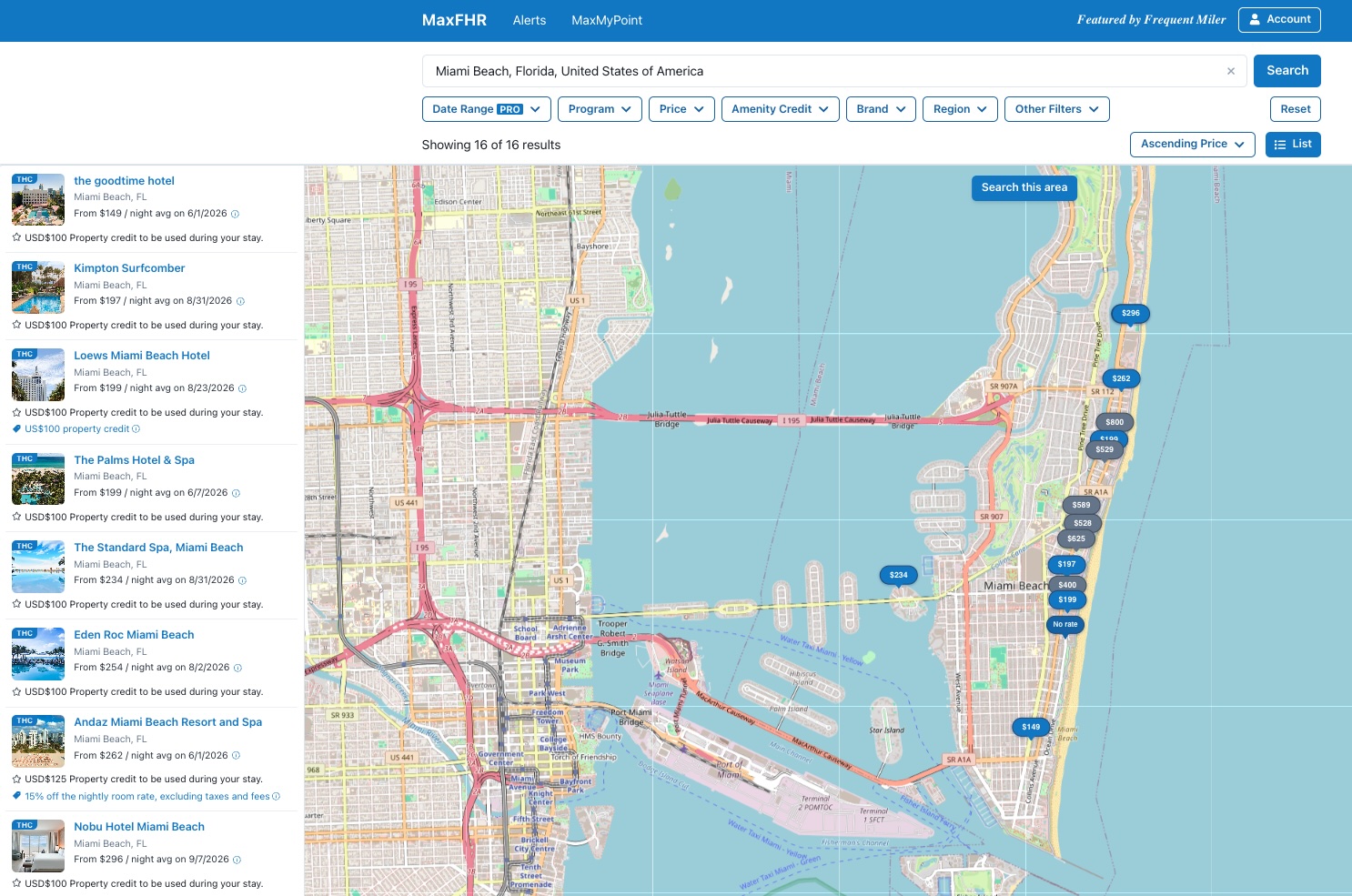Select the $197 map price marker
The width and height of the screenshot is (1352, 896).
(x=1066, y=564)
